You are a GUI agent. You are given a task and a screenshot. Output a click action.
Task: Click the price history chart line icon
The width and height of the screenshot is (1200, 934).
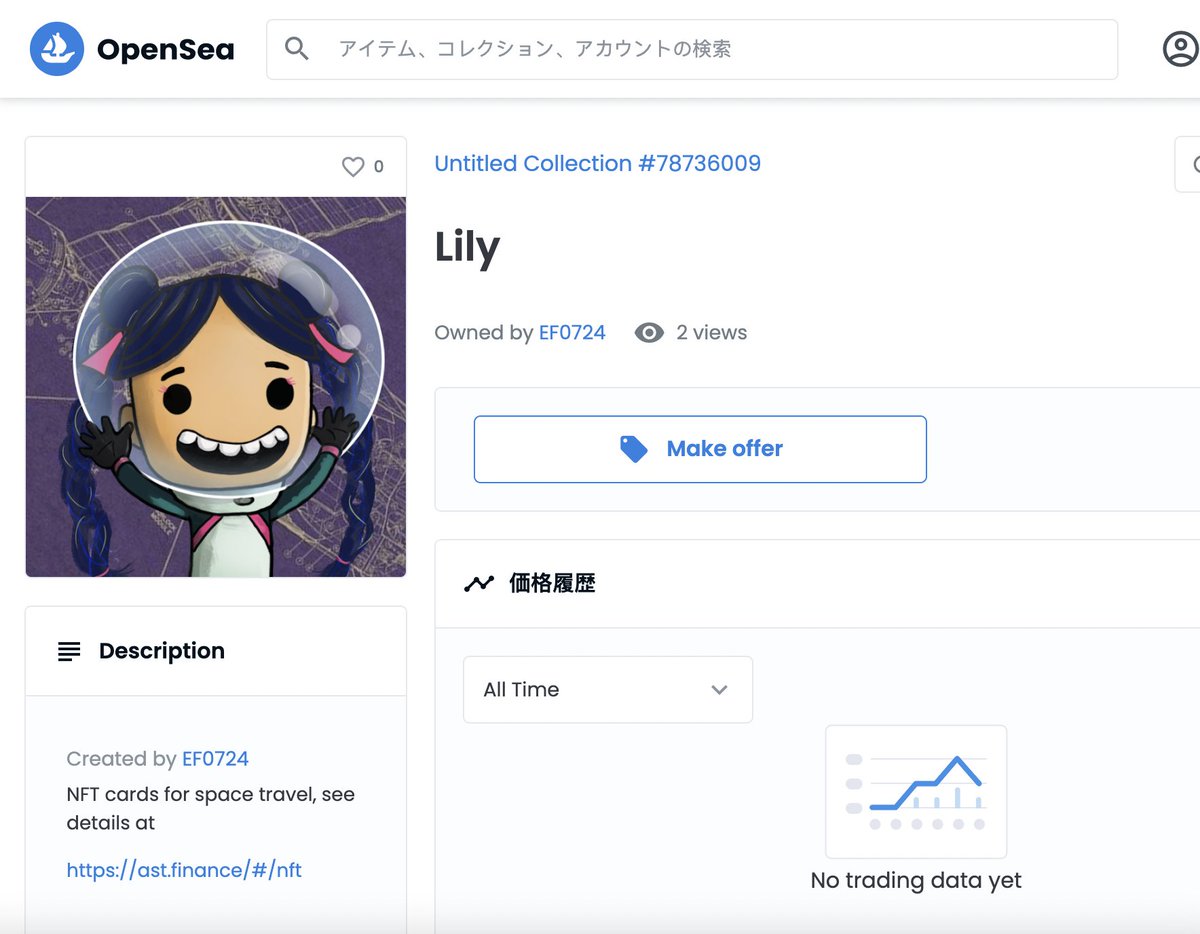pos(479,582)
